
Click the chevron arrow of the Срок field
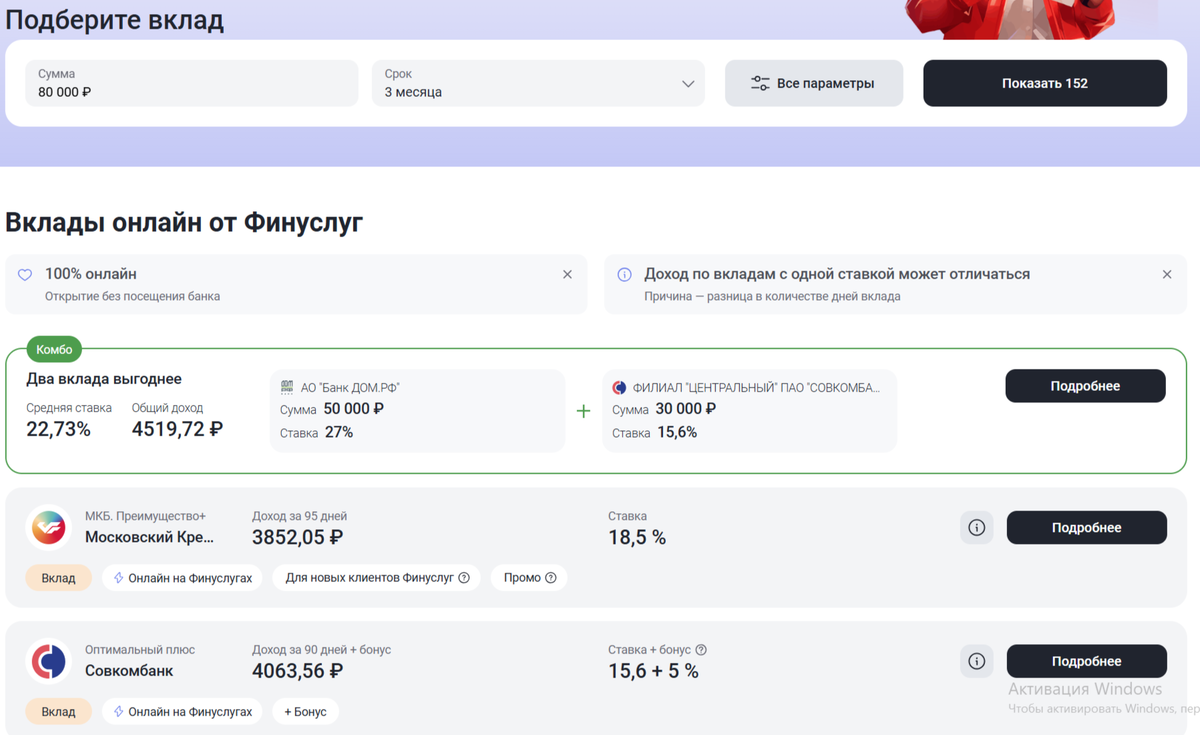(688, 84)
